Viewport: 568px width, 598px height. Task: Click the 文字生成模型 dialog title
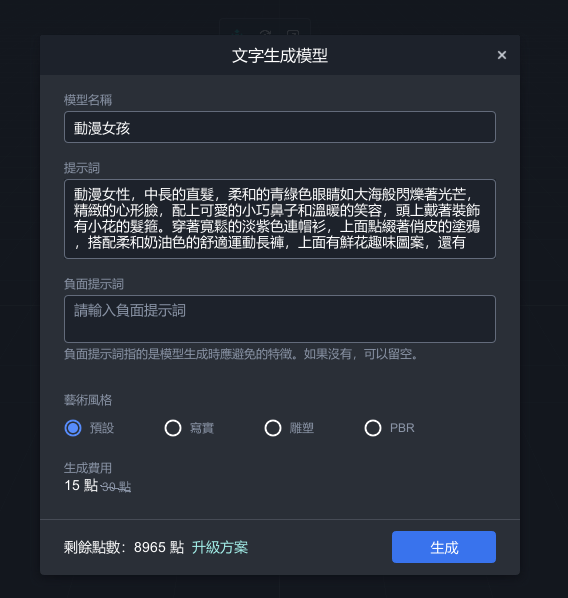(x=280, y=56)
